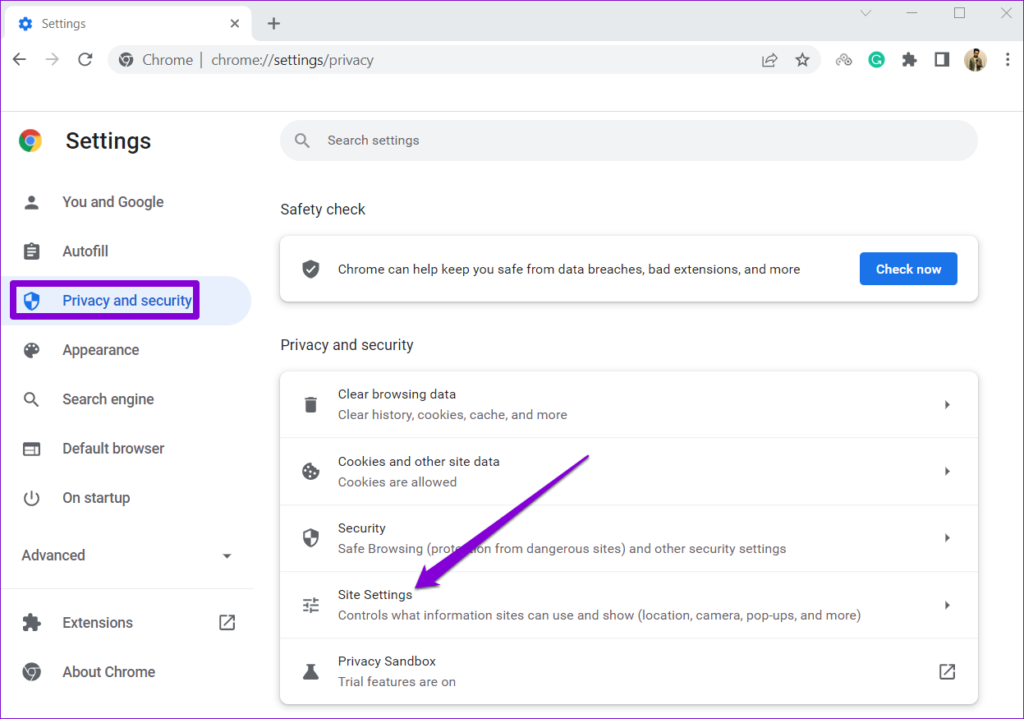1024x719 pixels.
Task: Click "Cookies are allowed" text
Action: coord(397,482)
